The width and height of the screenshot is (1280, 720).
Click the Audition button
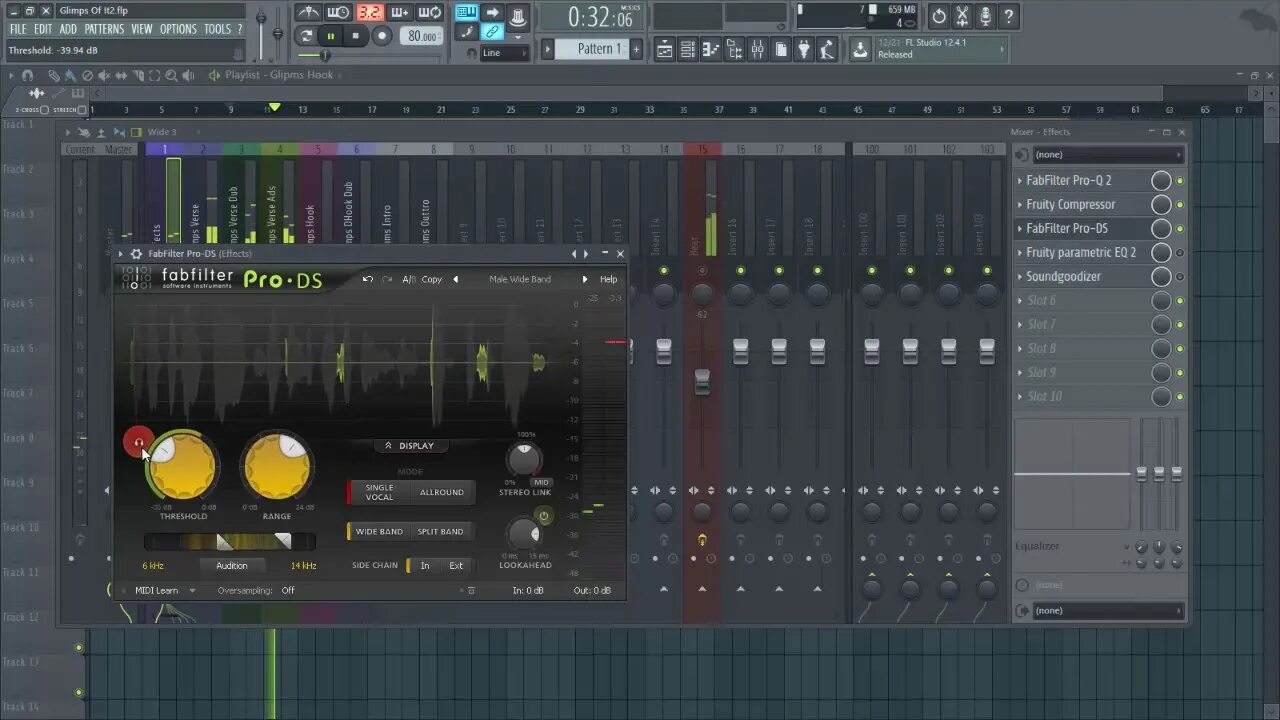click(x=231, y=566)
